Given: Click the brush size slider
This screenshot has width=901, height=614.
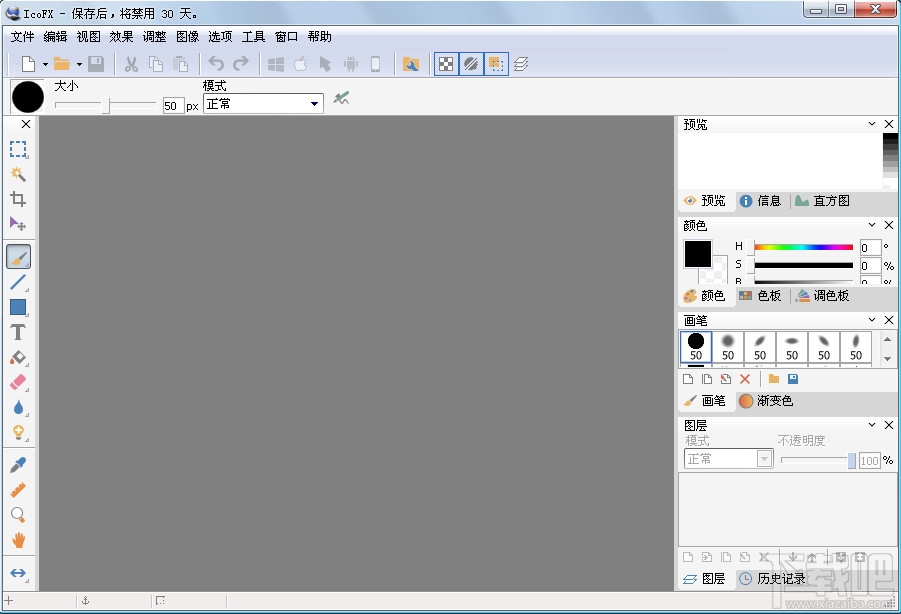Looking at the screenshot, I should (105, 105).
